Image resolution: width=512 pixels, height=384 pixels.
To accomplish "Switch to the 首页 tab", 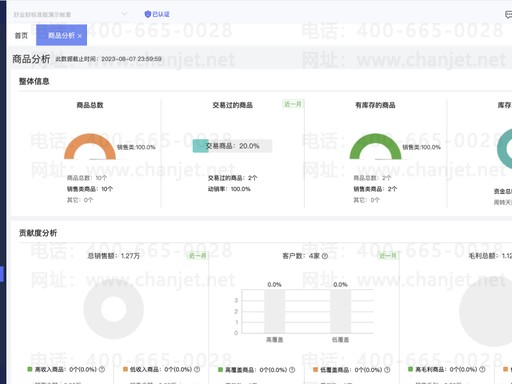I will pos(21,35).
